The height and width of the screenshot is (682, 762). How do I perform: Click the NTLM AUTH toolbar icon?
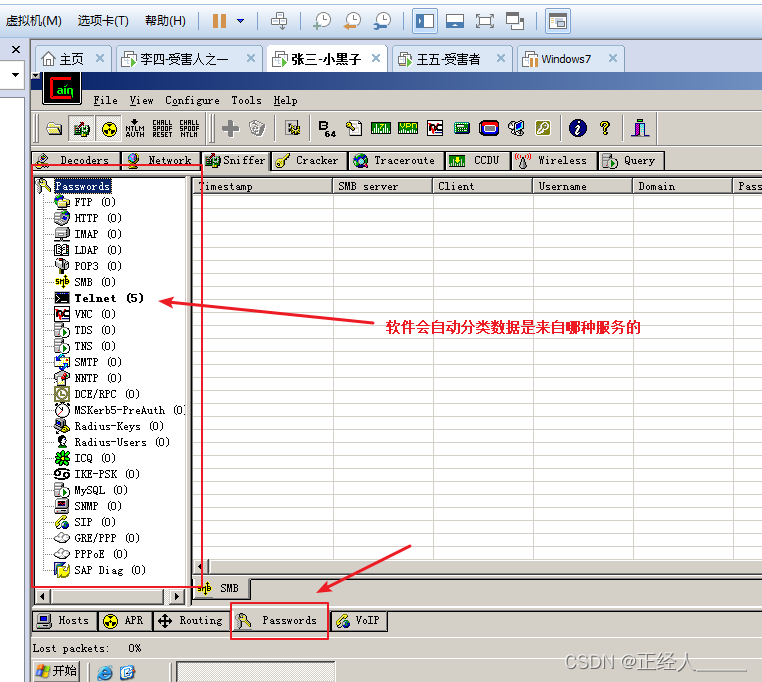pos(135,128)
